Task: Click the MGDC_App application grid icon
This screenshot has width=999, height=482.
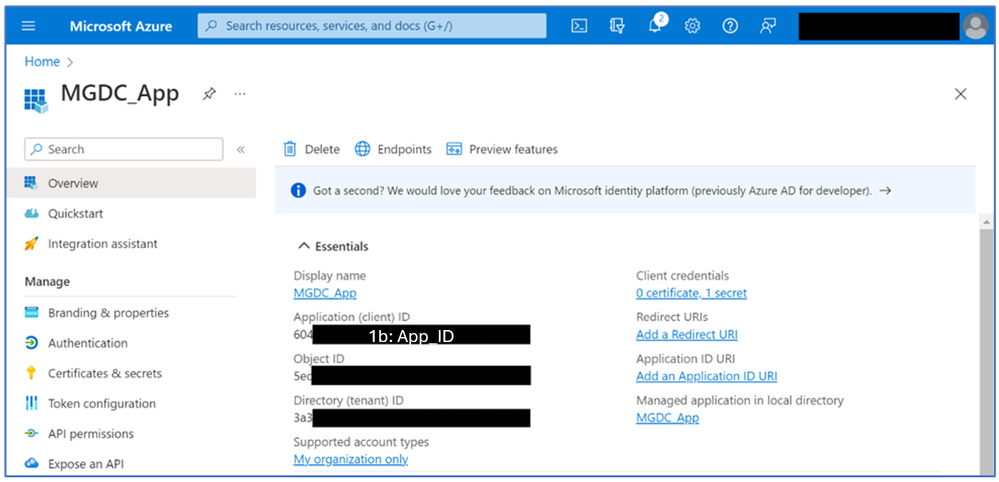Action: [36, 101]
